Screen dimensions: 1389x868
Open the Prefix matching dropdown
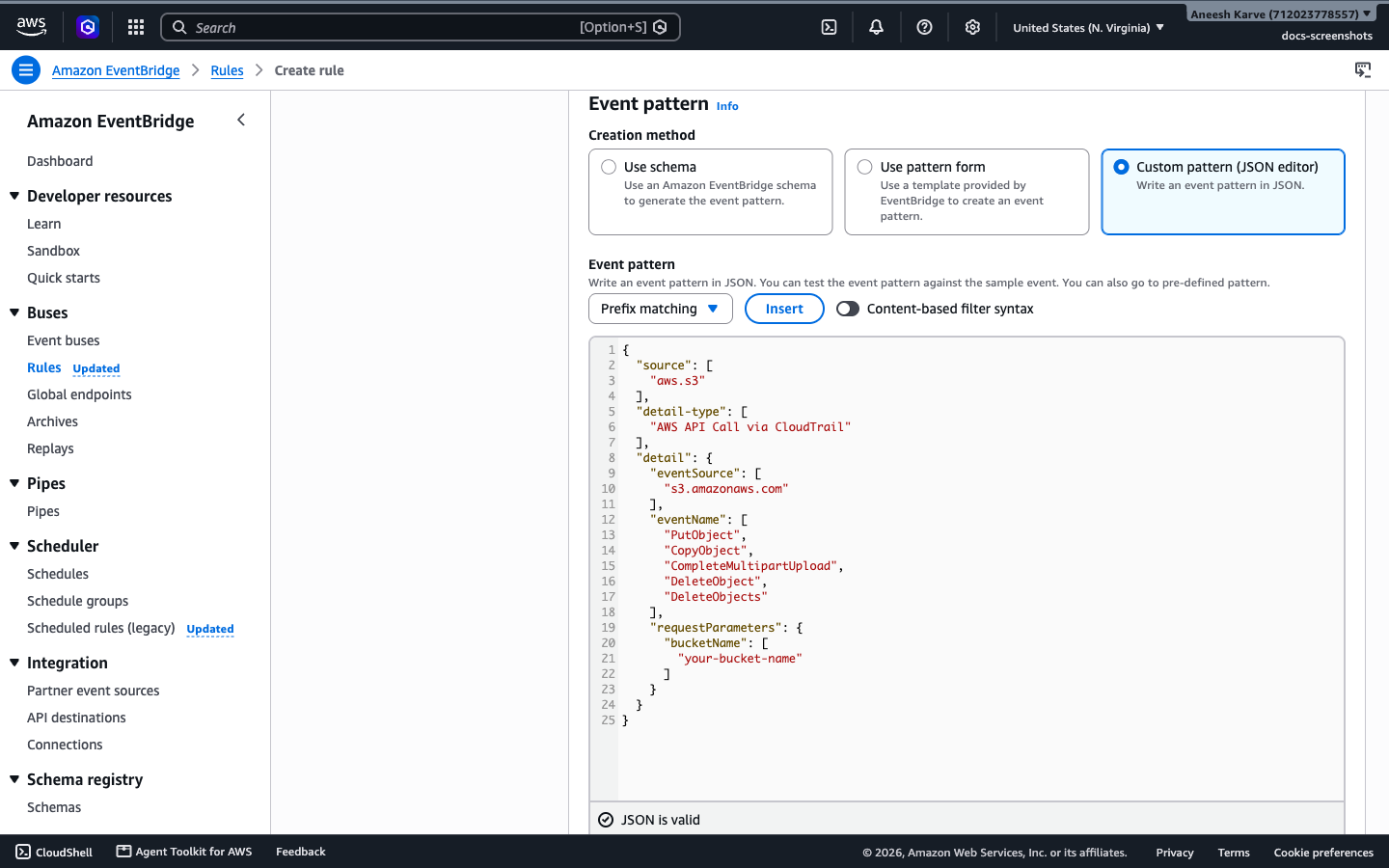click(661, 309)
